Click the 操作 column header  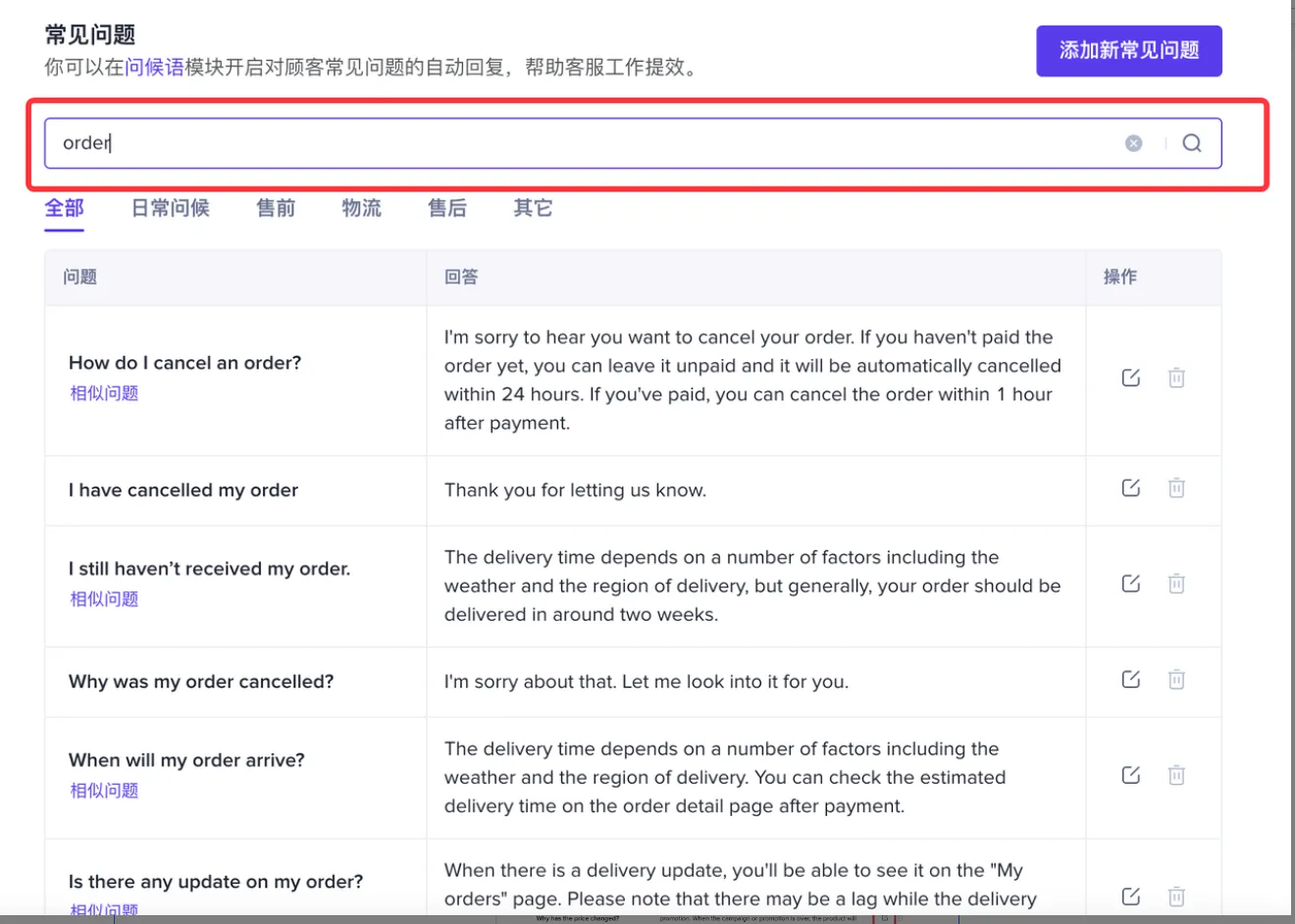[x=1120, y=277]
